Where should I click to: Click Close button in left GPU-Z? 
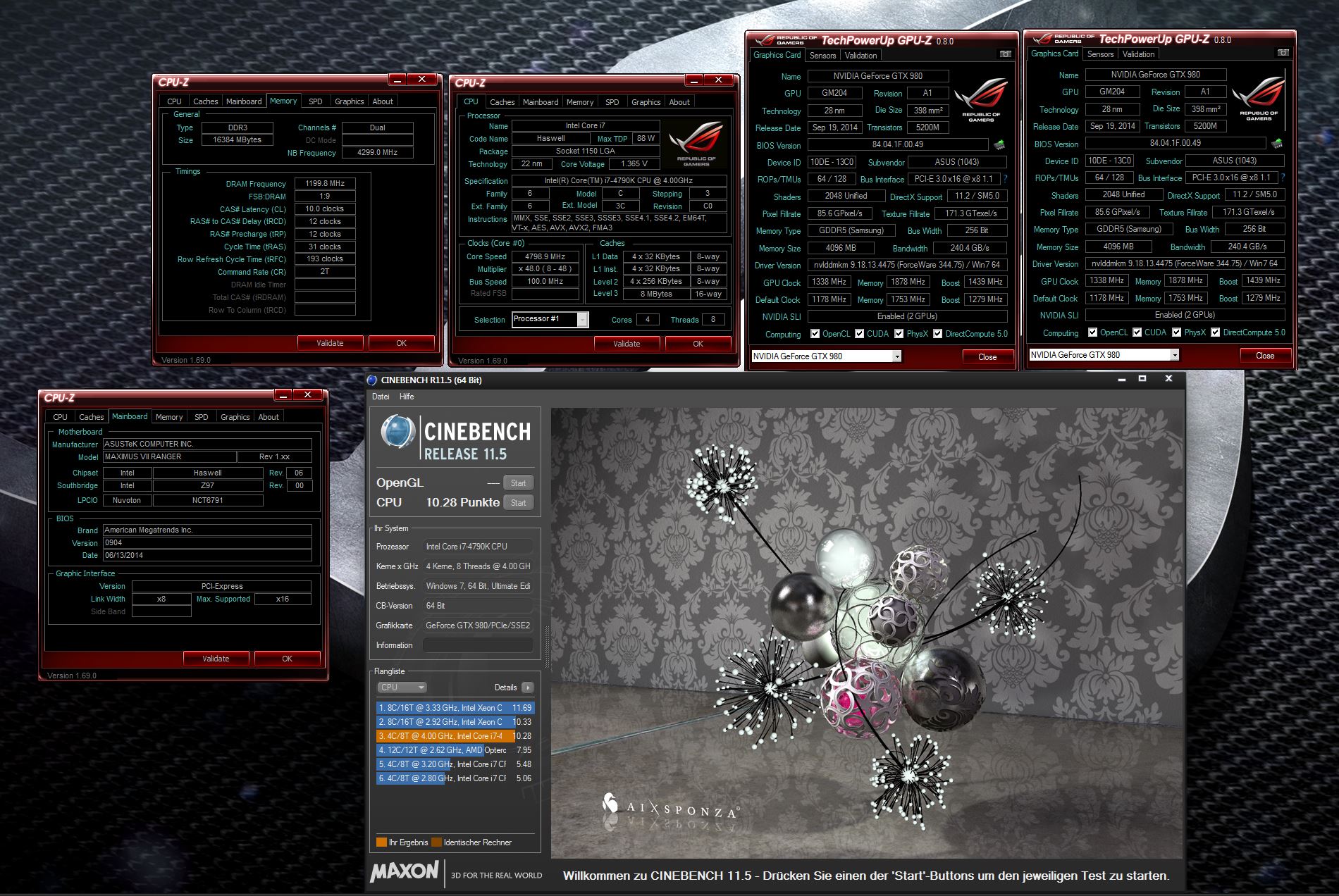987,356
